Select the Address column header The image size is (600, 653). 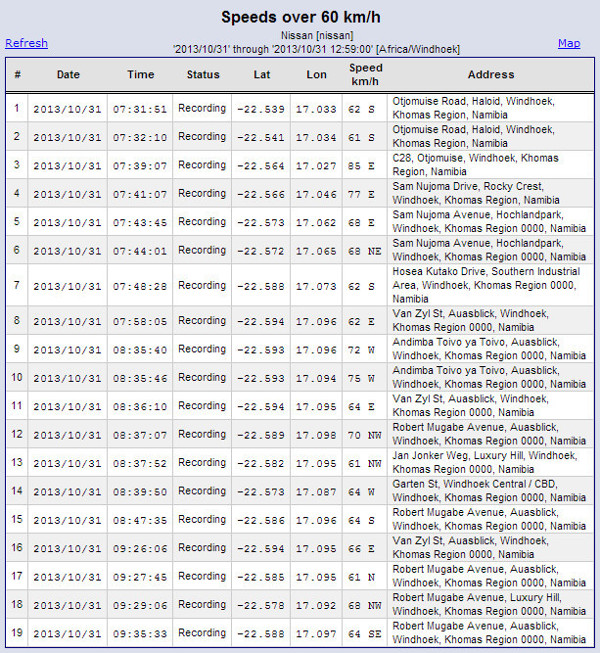(x=490, y=75)
